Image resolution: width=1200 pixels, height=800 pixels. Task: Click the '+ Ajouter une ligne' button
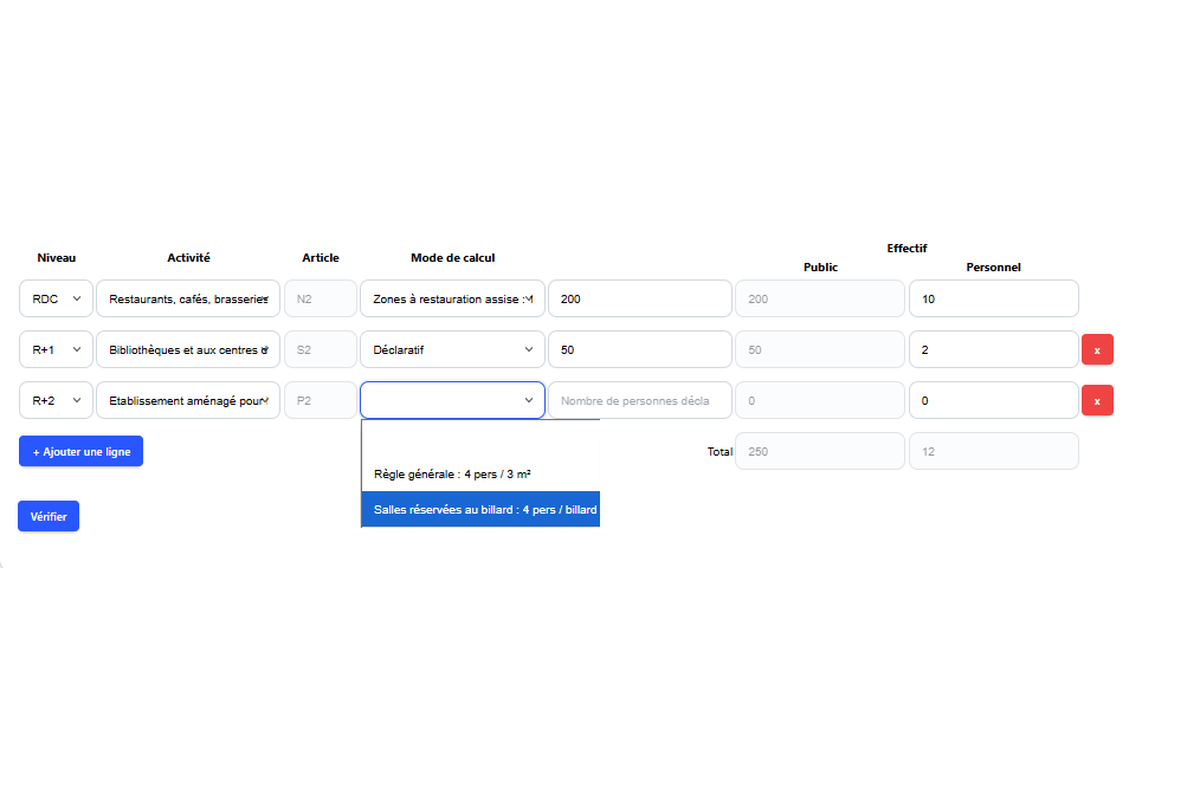(81, 452)
